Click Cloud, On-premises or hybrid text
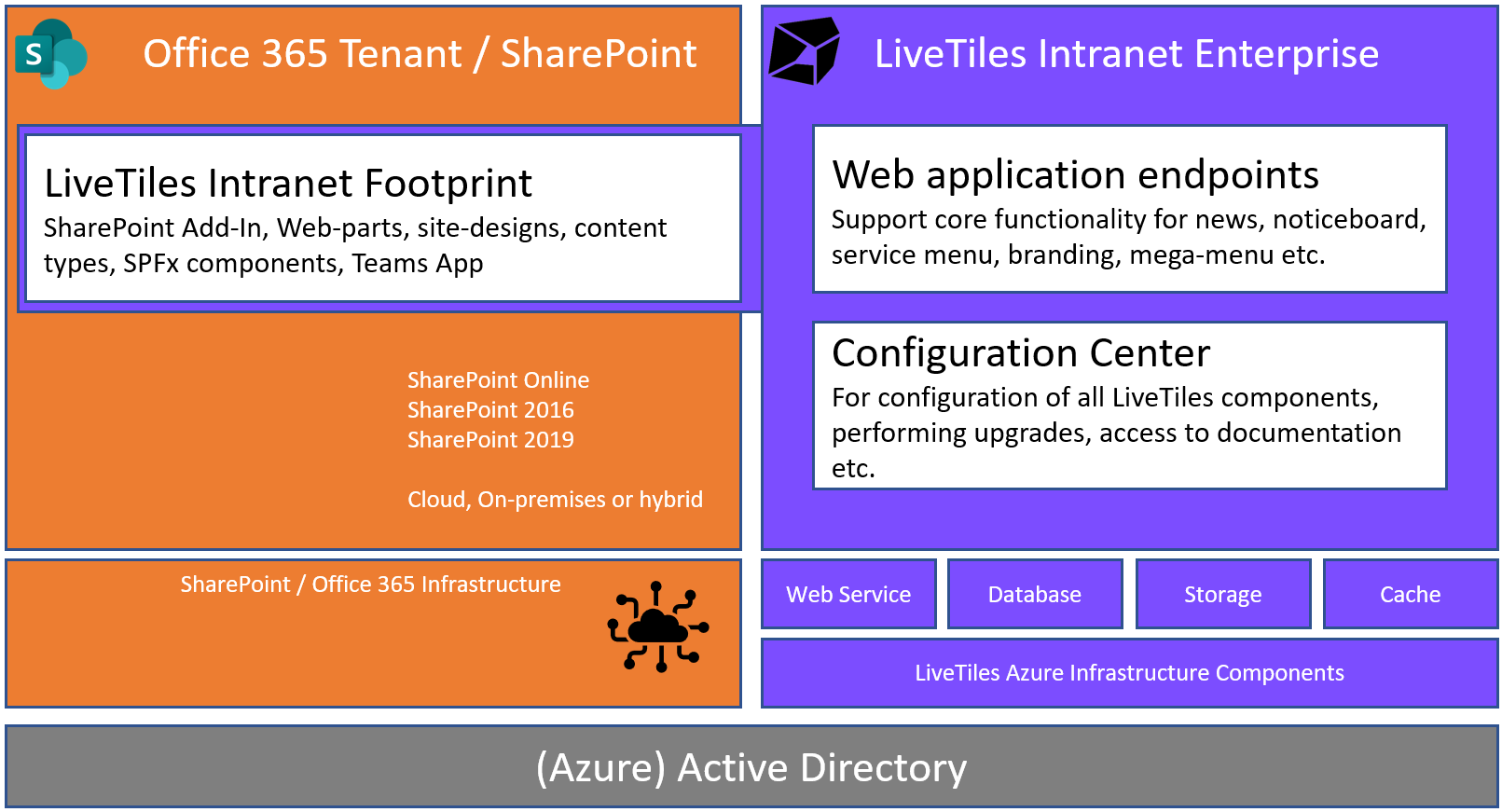1502x812 pixels. [x=555, y=500]
